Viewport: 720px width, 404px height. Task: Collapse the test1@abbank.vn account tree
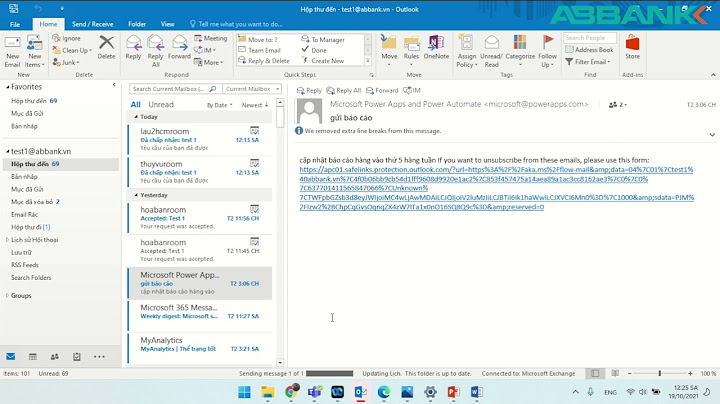7,151
